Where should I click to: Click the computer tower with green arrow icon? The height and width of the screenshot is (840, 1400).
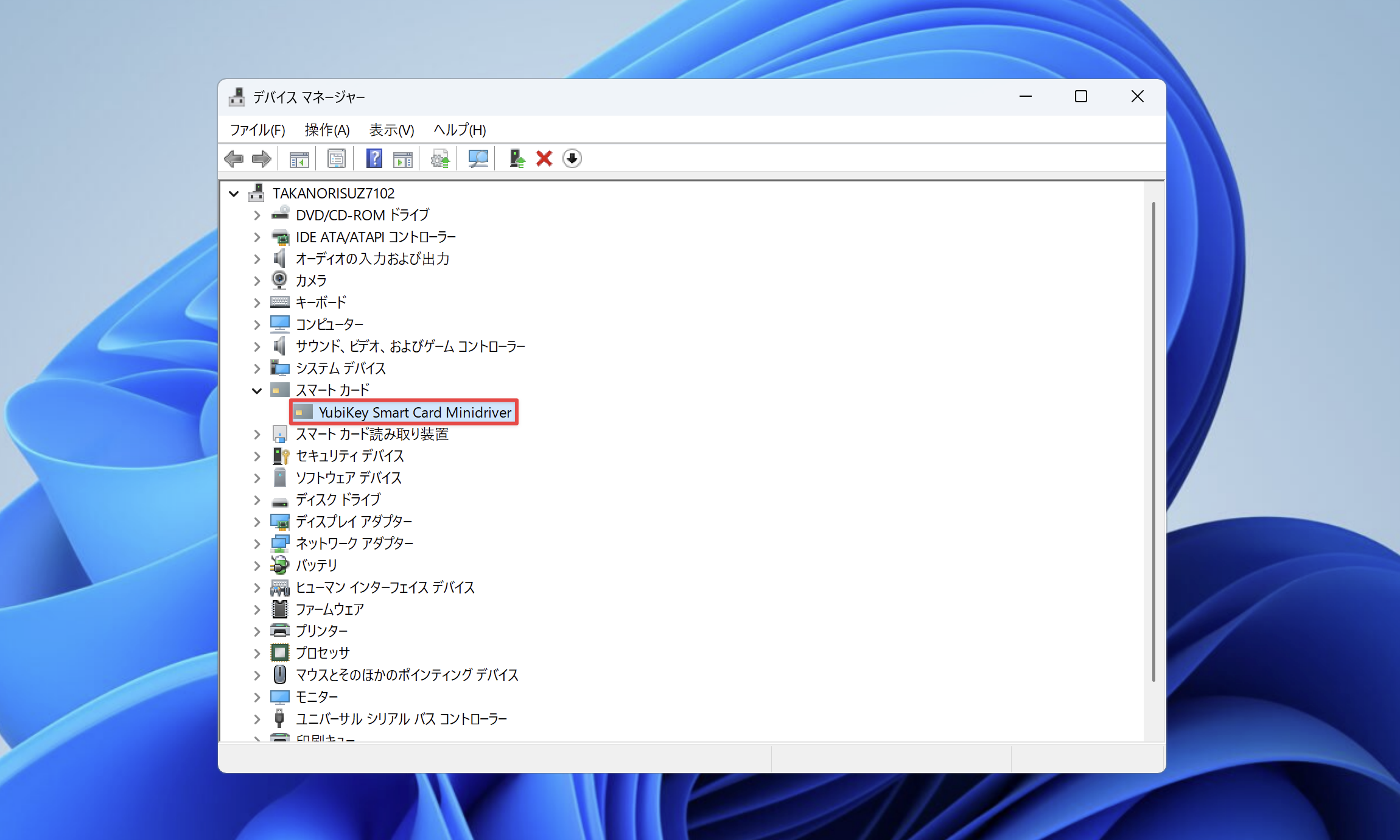coord(517,159)
